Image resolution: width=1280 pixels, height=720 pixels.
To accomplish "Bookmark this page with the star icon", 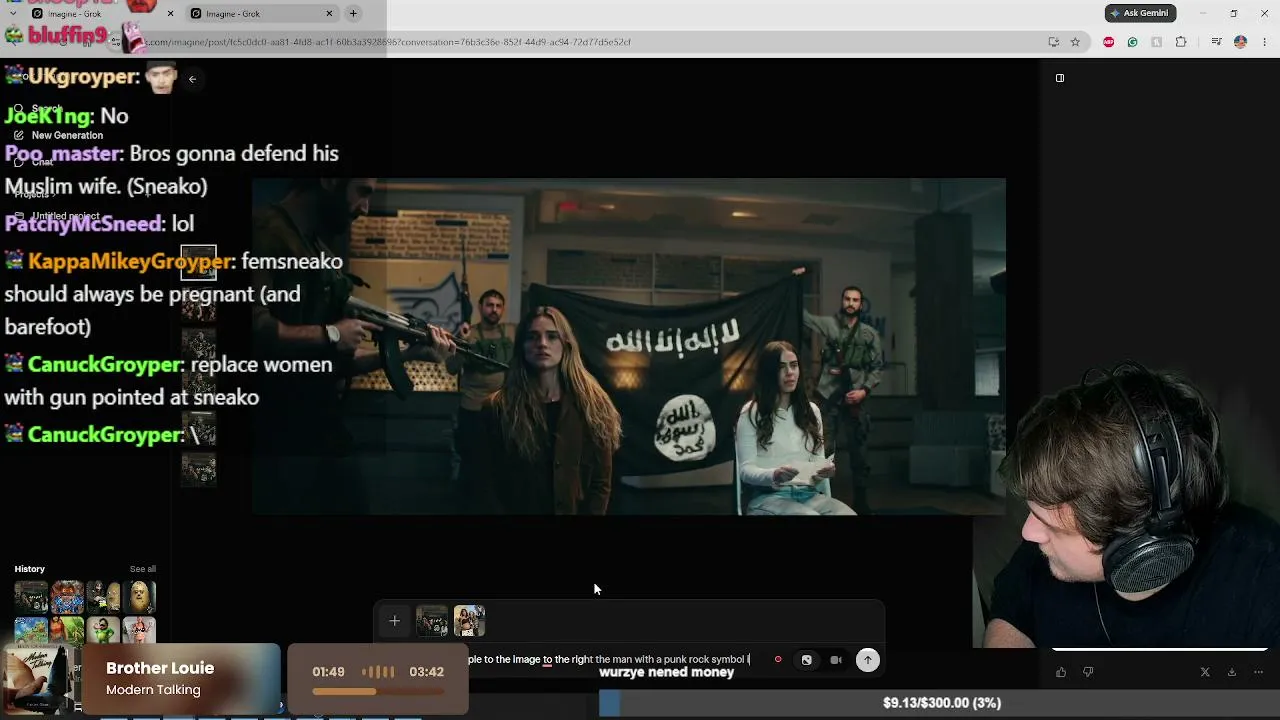I will (x=1075, y=42).
